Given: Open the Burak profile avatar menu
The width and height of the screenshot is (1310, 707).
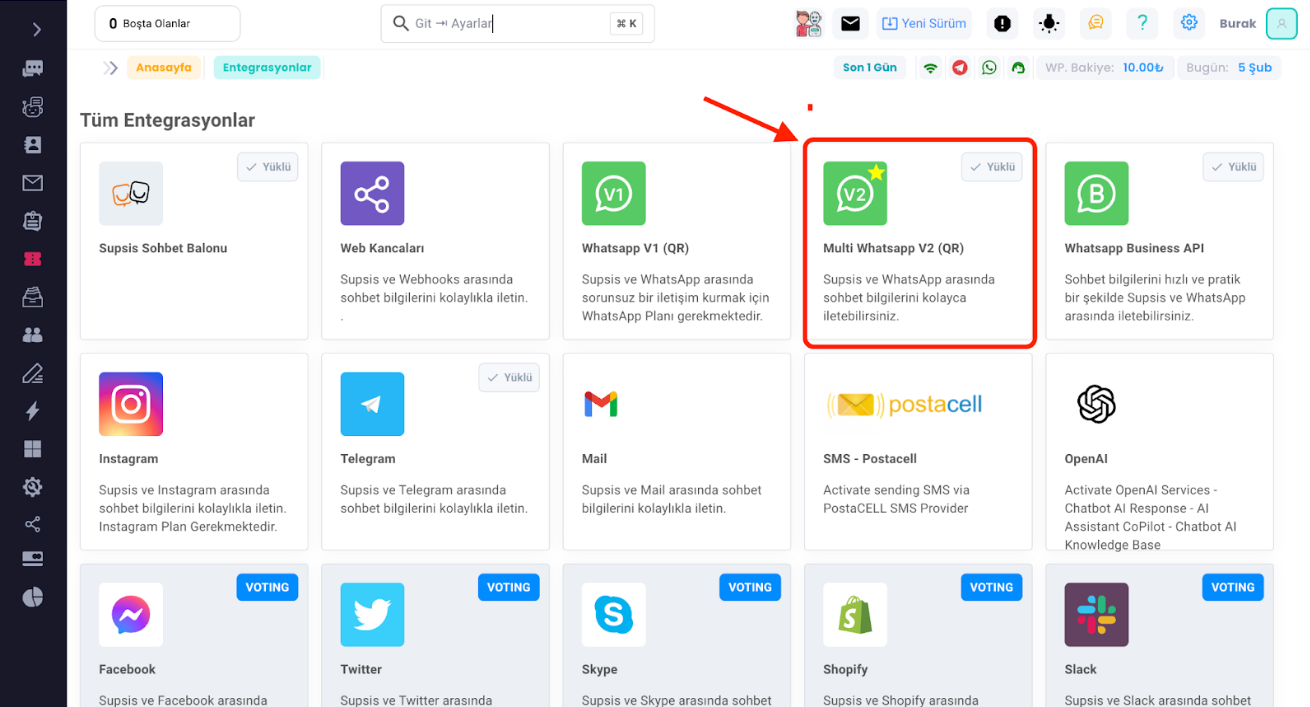Looking at the screenshot, I should point(1281,24).
